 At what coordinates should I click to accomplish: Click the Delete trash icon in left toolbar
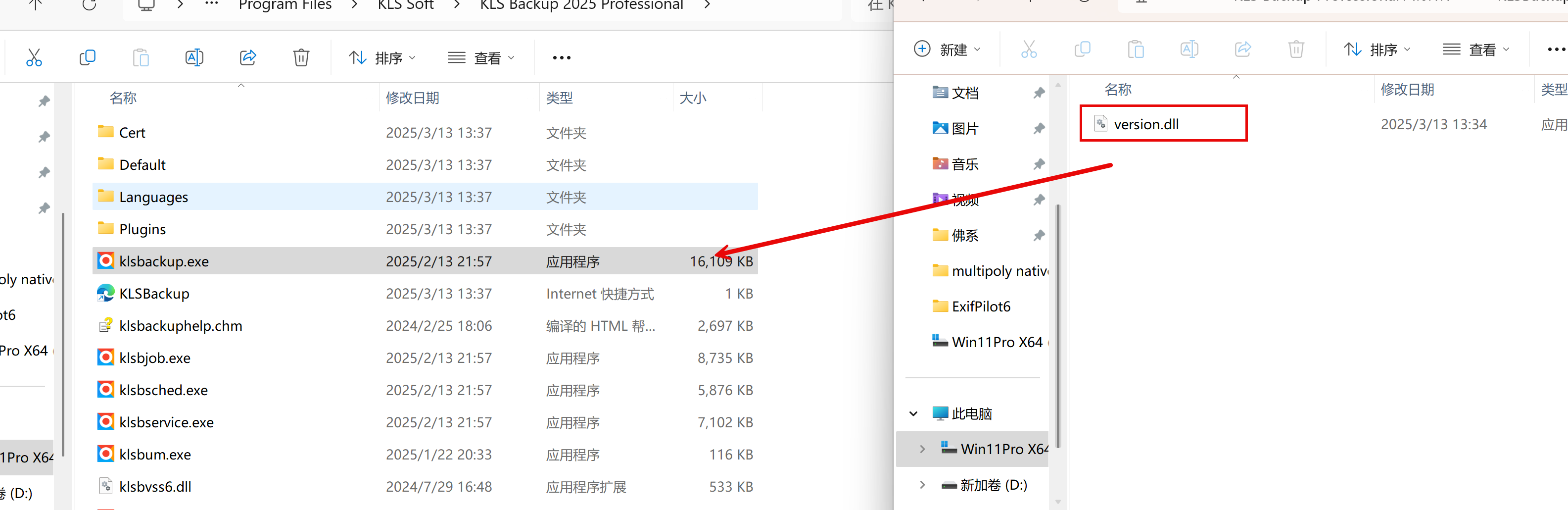301,58
